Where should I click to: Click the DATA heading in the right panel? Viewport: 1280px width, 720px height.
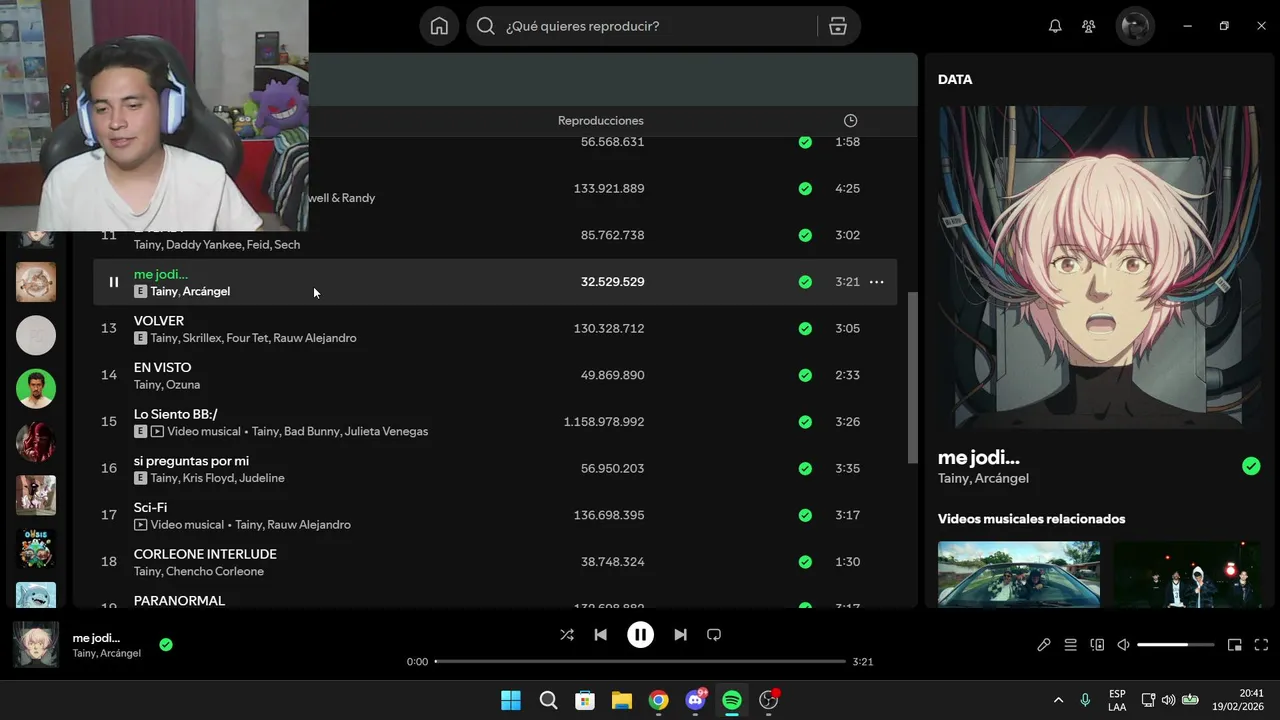955,79
